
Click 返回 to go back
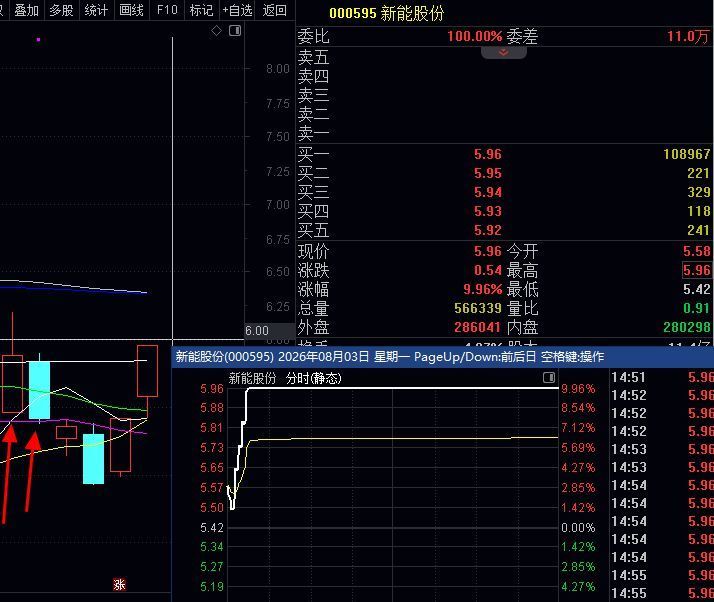click(x=275, y=10)
